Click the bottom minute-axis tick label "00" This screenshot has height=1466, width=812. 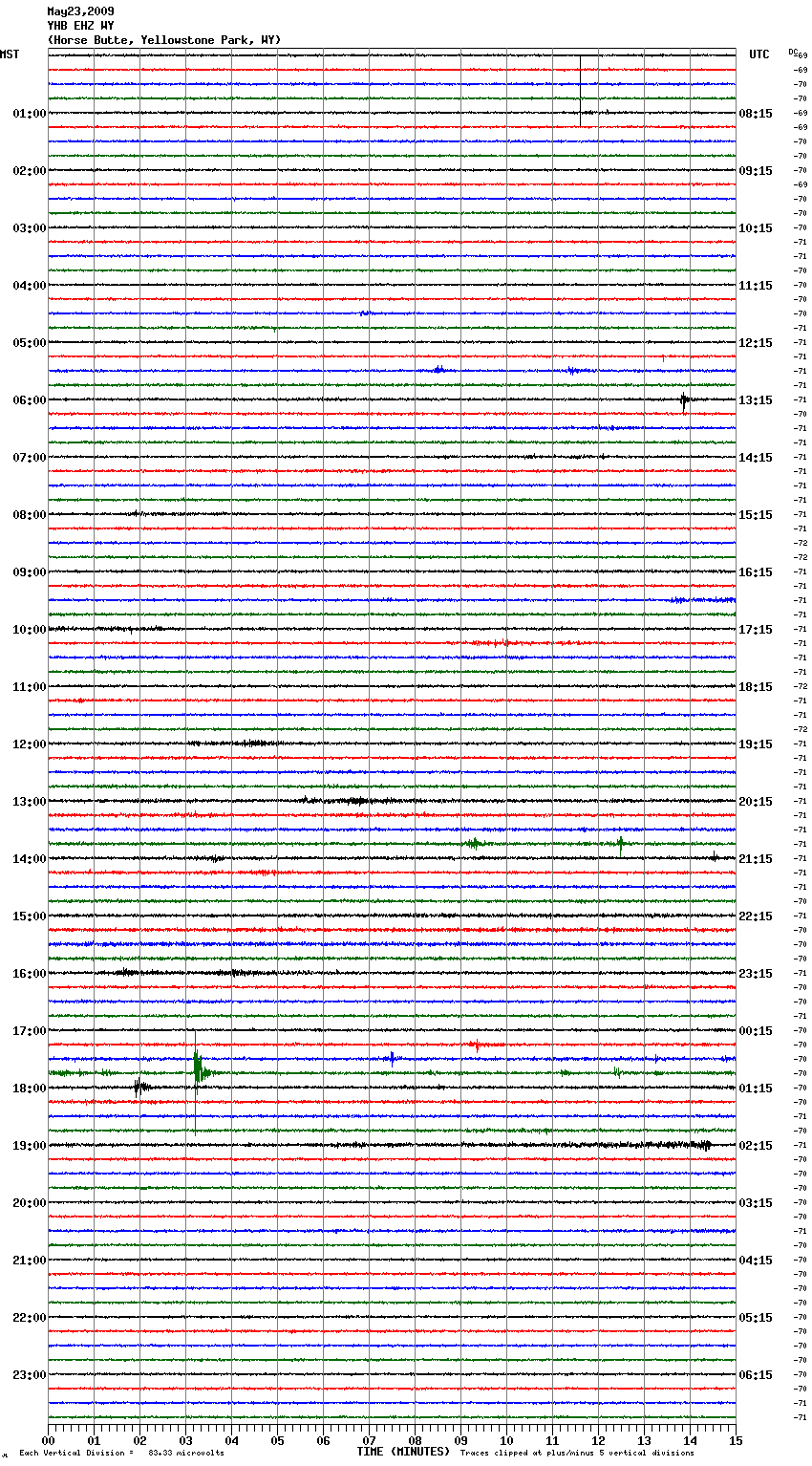tap(48, 1440)
